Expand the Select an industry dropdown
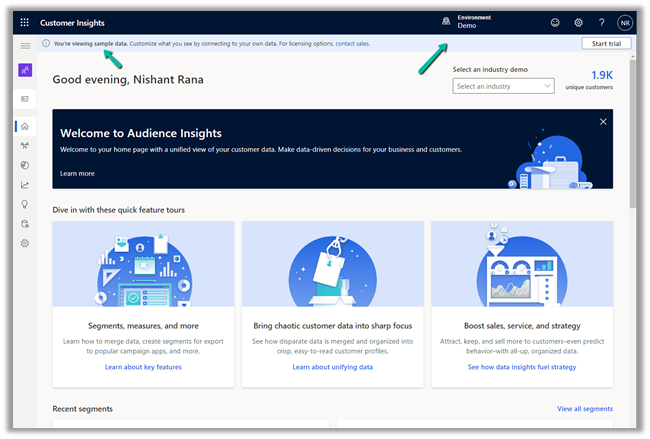 [x=503, y=87]
